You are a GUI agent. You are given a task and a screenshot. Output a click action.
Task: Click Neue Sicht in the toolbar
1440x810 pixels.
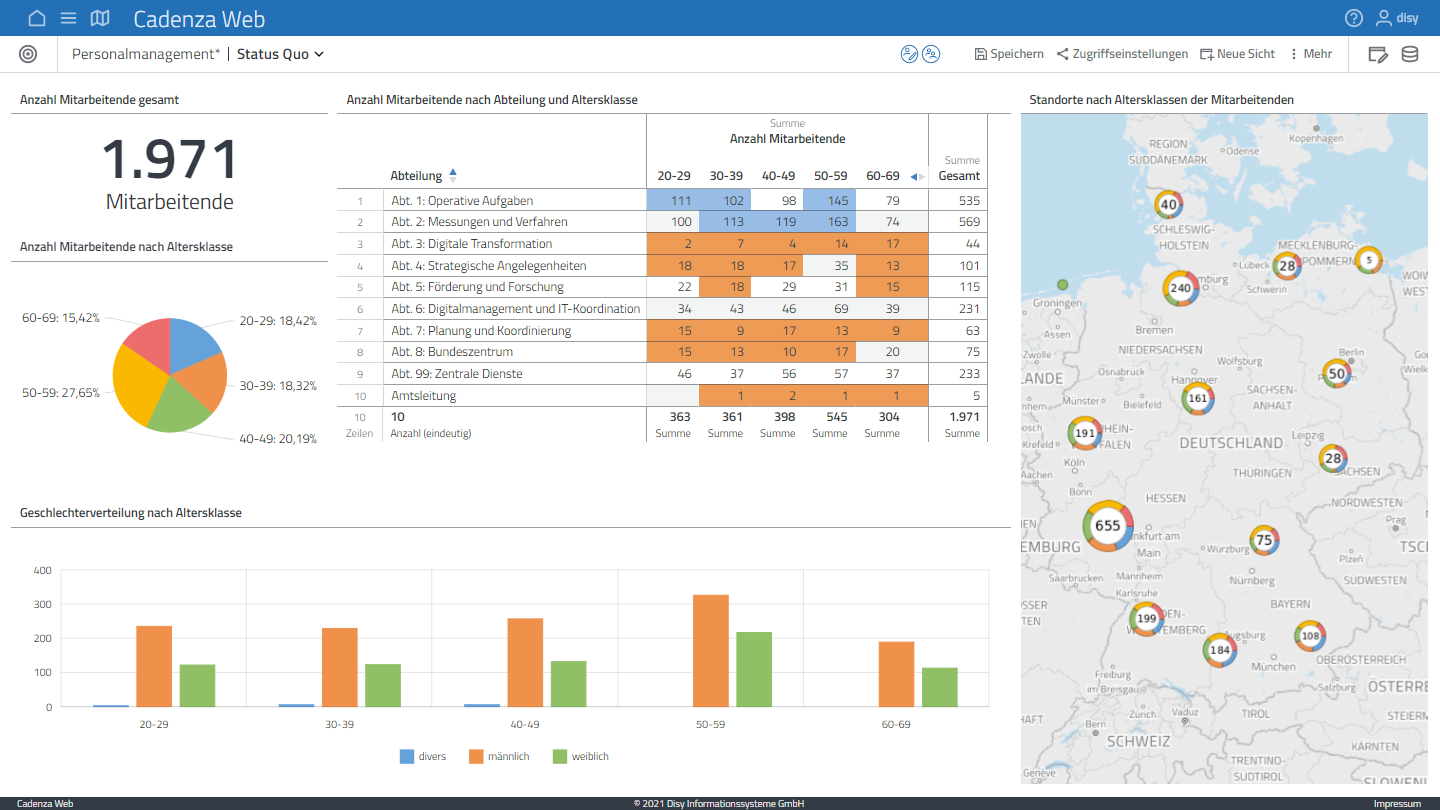[x=1237, y=54]
